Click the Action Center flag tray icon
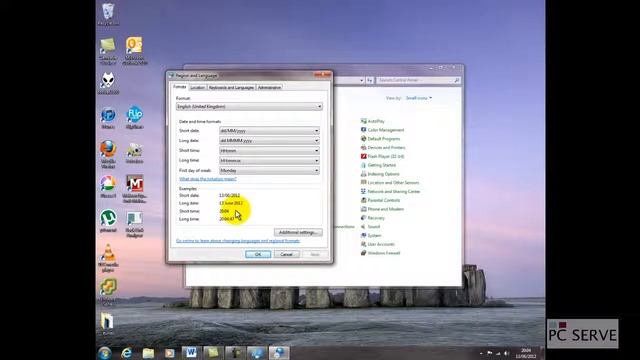This screenshot has height=360, width=640. tap(489, 353)
